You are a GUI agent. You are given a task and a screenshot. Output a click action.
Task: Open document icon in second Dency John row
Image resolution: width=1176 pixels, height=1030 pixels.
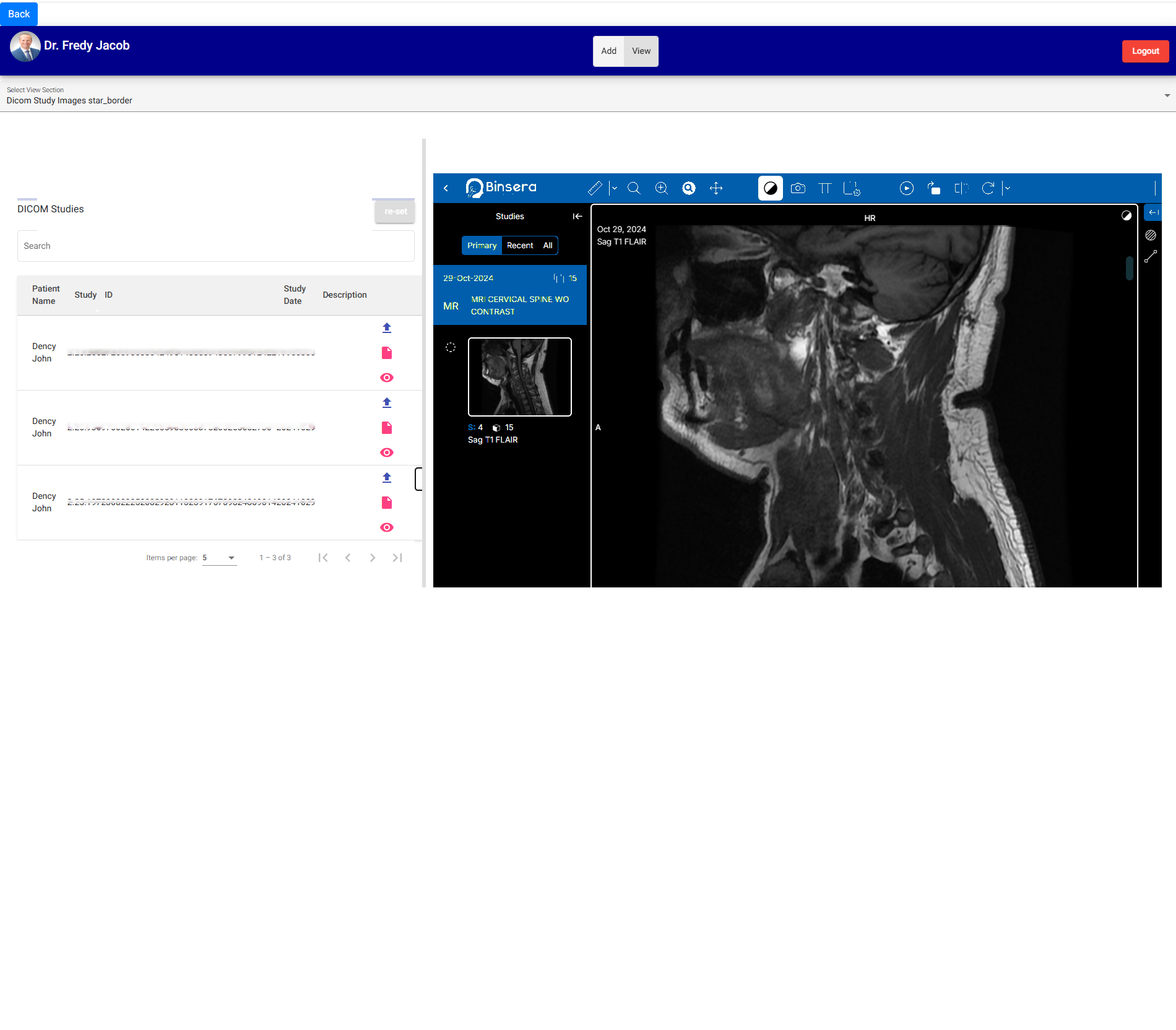[x=387, y=428]
